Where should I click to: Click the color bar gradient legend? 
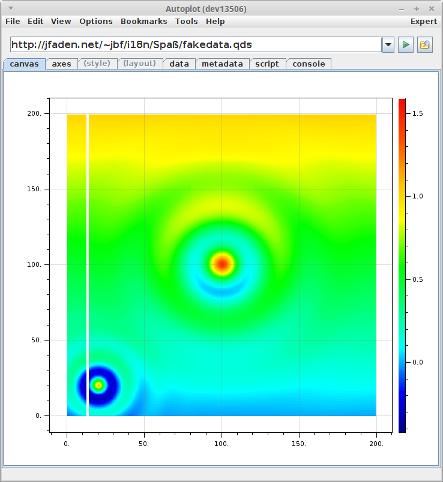(x=402, y=265)
